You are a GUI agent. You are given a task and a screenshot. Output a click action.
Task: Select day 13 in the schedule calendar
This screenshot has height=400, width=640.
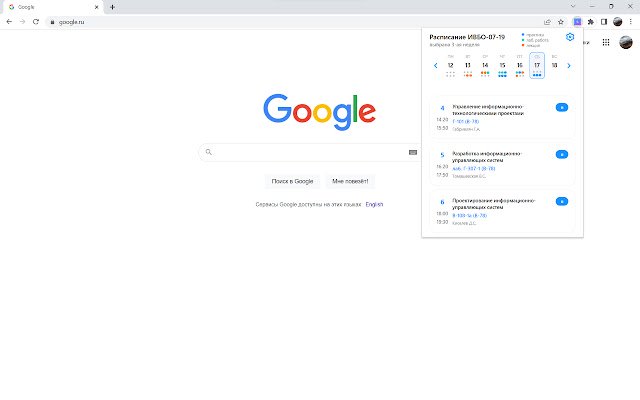(x=468, y=65)
